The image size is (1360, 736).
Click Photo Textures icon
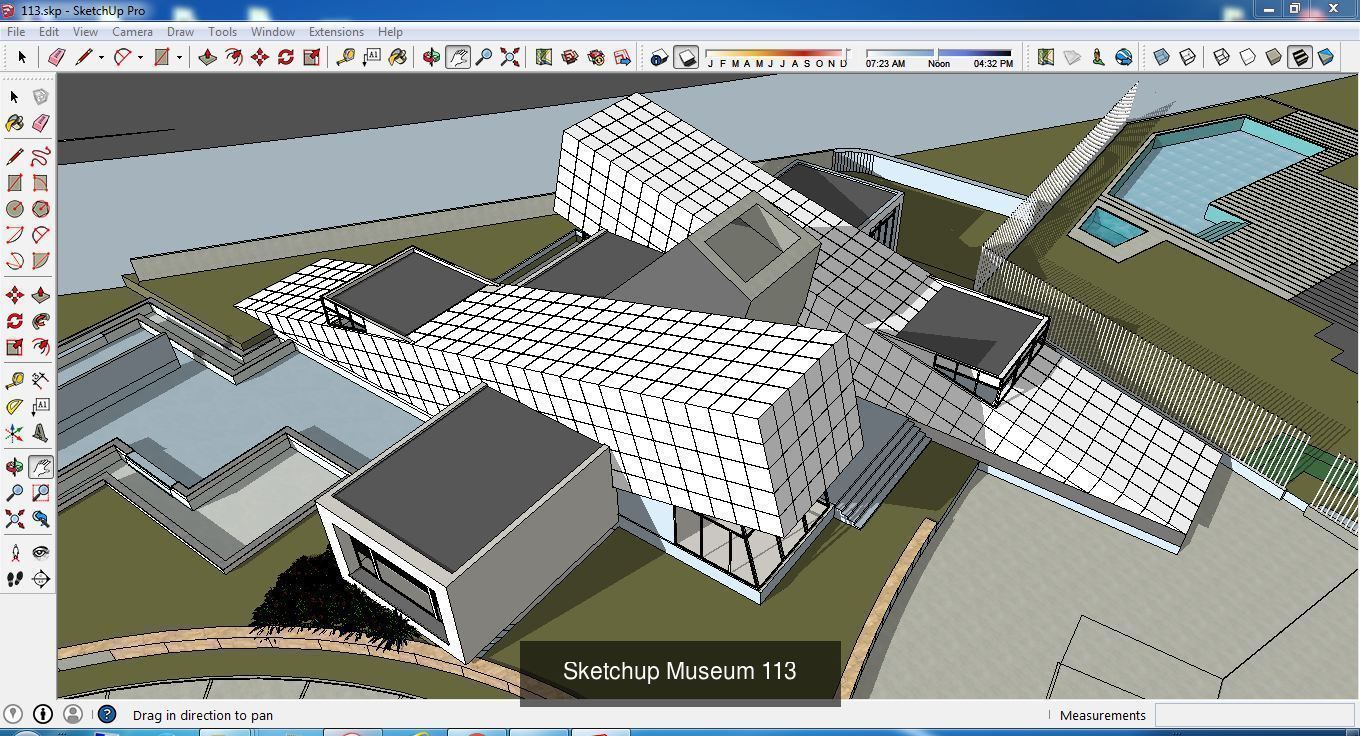point(1098,57)
